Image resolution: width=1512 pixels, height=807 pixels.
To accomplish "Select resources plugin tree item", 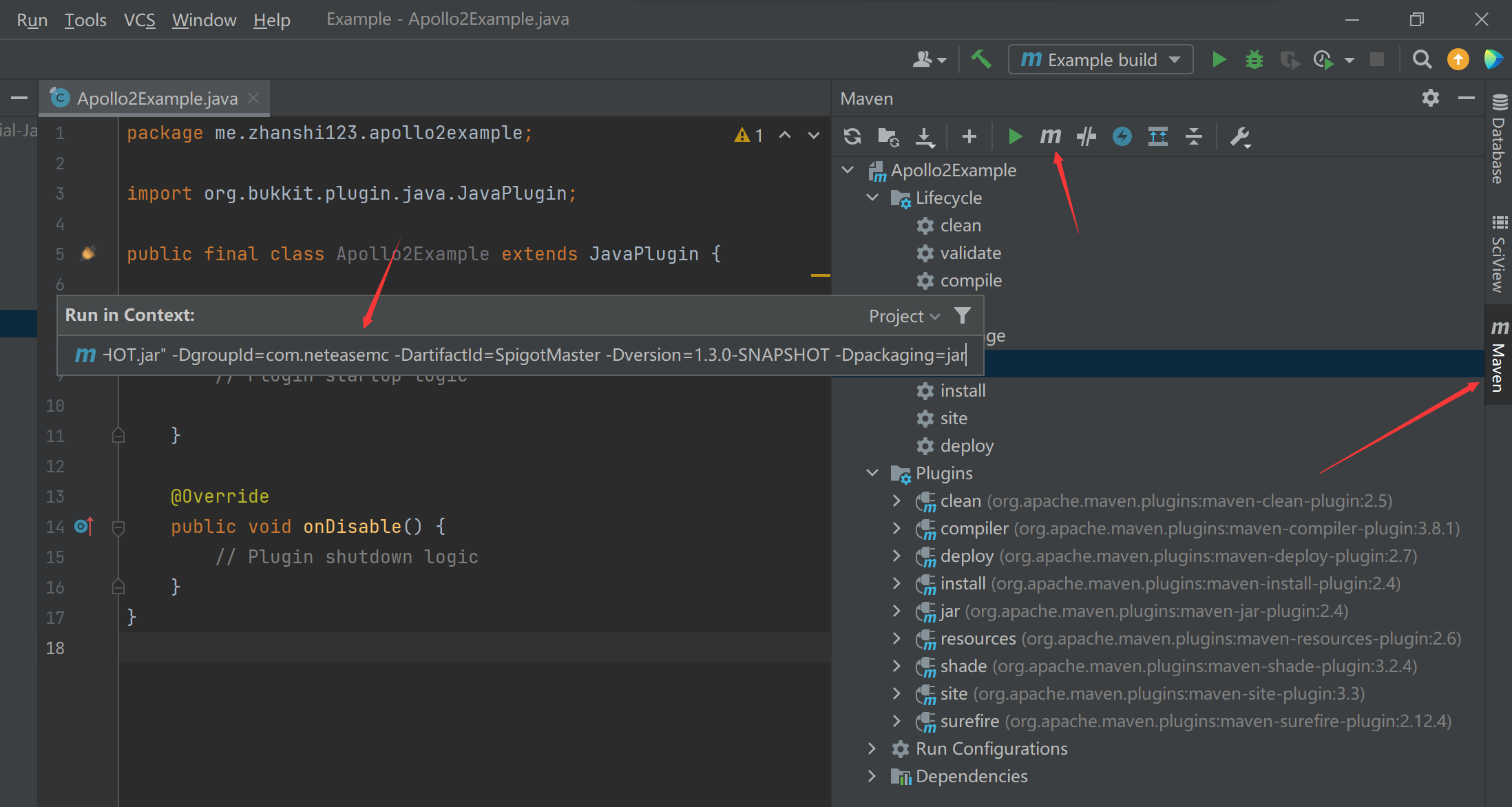I will click(x=1188, y=638).
